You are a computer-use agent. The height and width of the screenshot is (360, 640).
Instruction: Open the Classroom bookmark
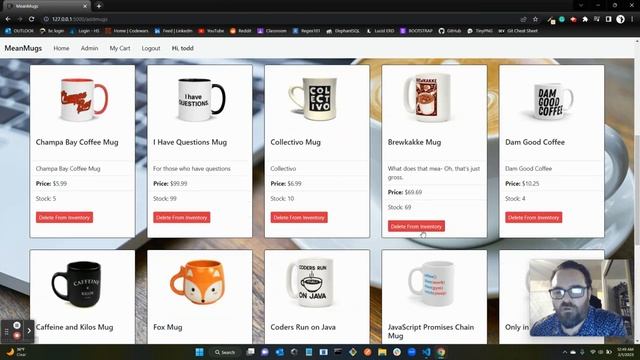point(272,31)
